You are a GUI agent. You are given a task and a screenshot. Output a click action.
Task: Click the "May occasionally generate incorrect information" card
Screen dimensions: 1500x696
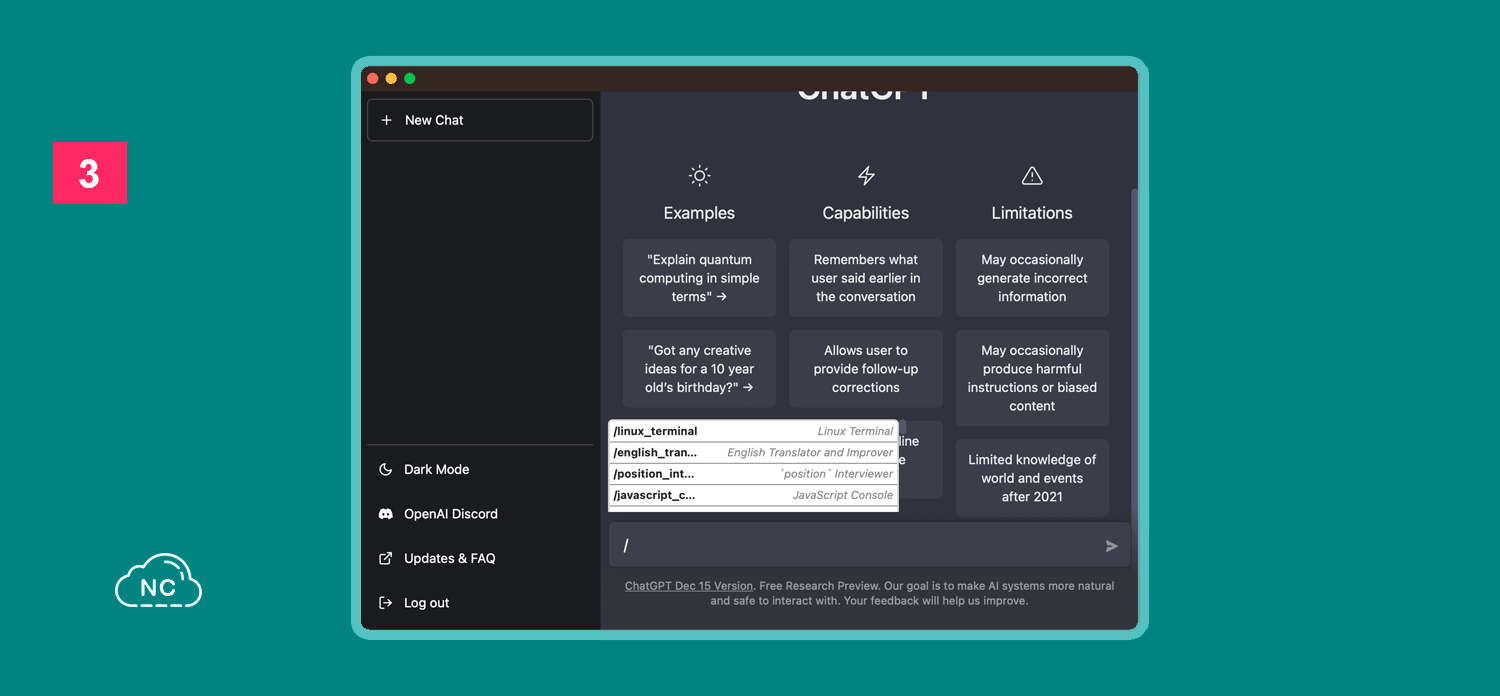(1032, 278)
